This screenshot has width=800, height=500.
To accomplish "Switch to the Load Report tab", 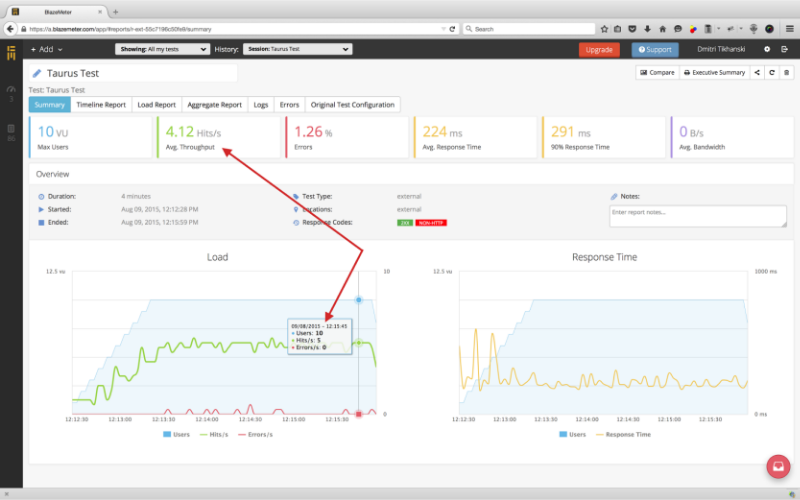I will (157, 105).
